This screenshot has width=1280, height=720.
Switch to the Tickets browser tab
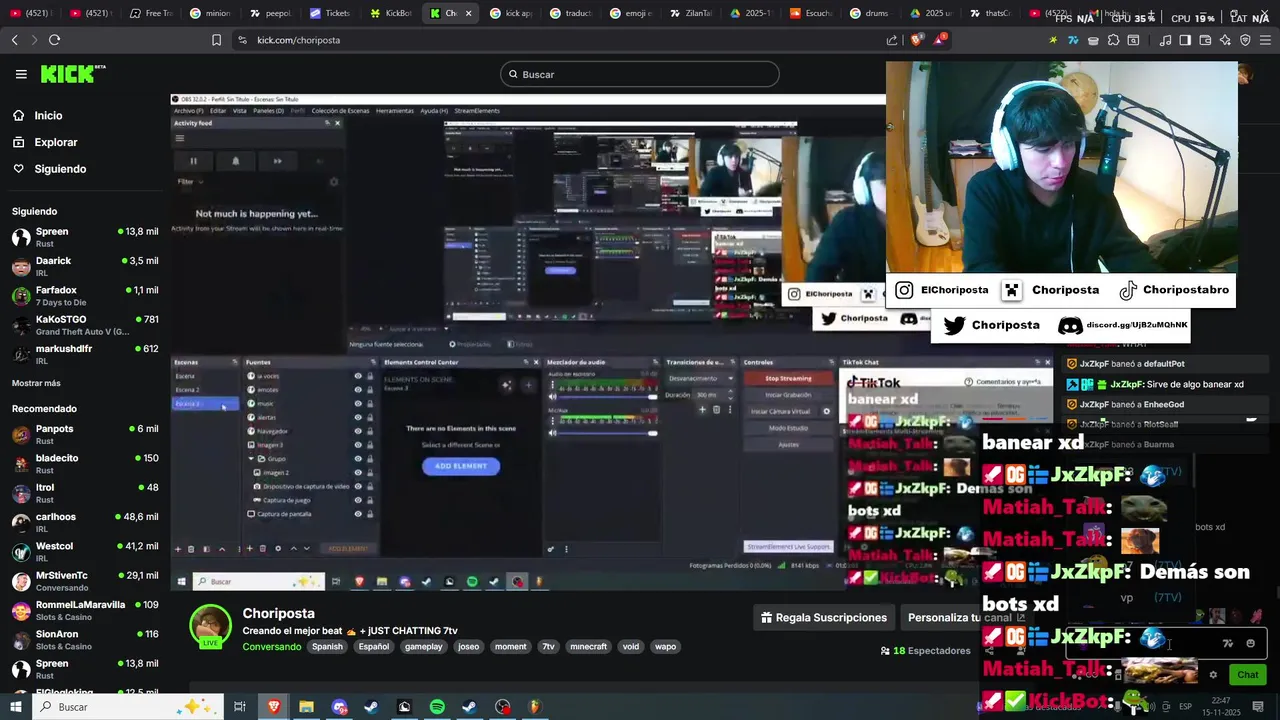[x=330, y=13]
